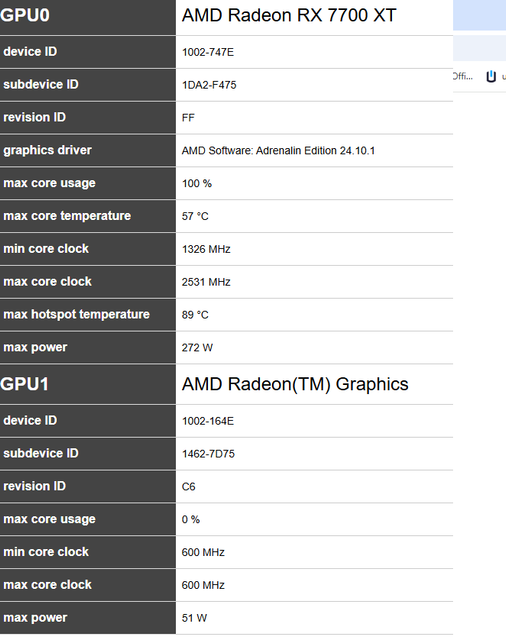Viewport: 506px width, 640px height.
Task: Click the 2531 MHz max core clock value
Action: (x=206, y=282)
